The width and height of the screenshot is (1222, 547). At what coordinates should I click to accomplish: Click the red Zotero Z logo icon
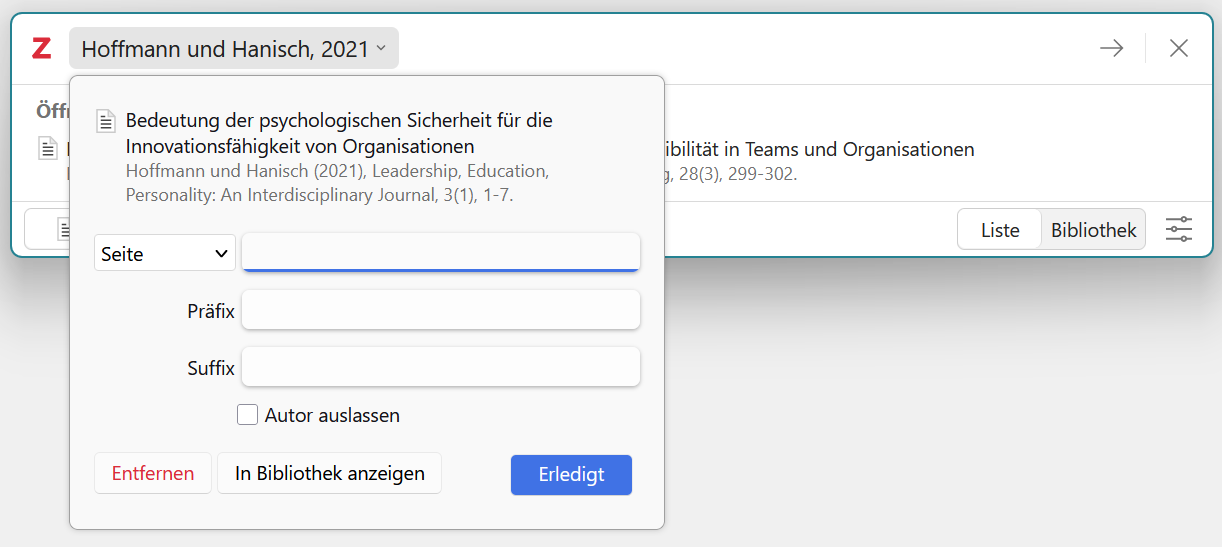(x=41, y=48)
